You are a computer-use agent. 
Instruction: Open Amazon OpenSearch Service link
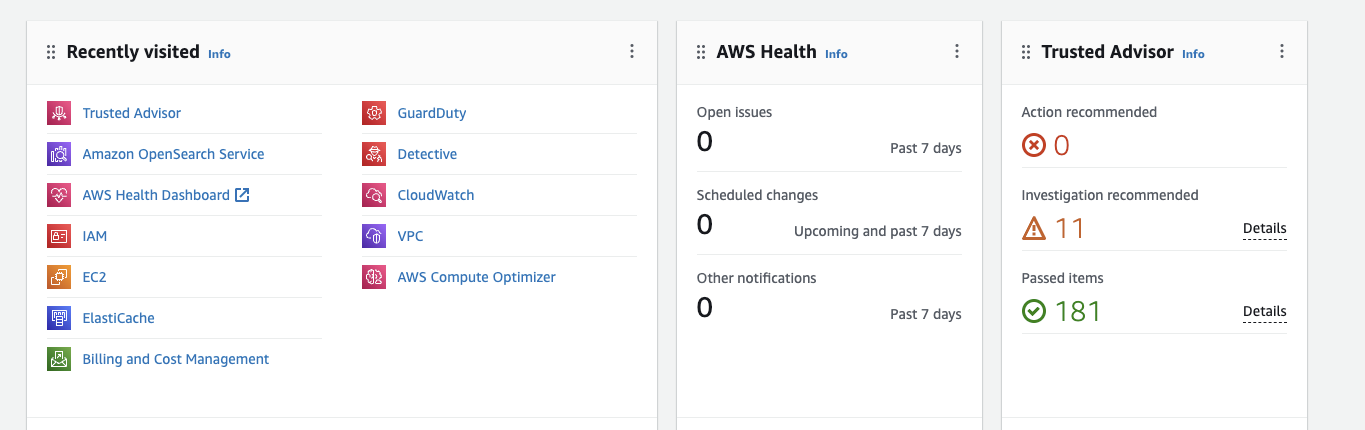tap(173, 154)
